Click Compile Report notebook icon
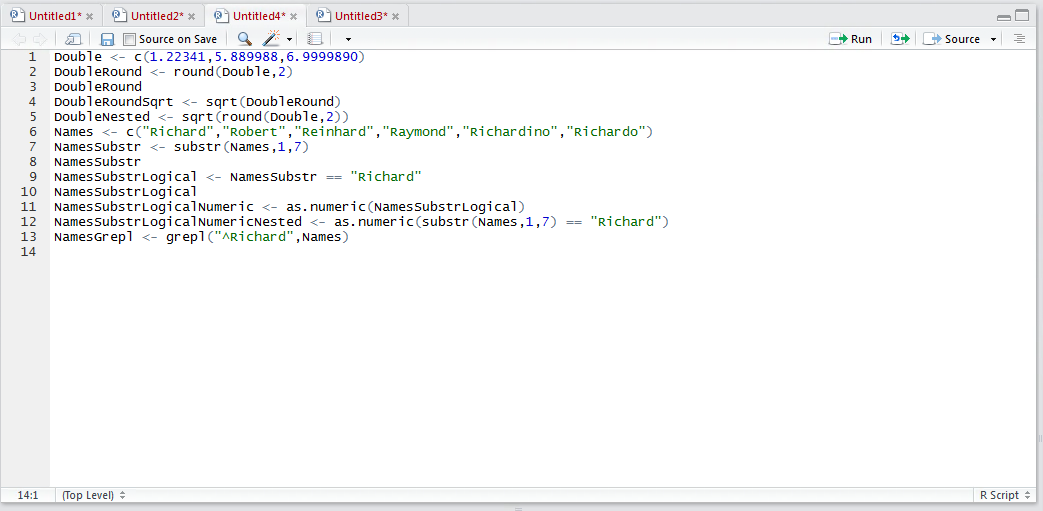Viewport: 1043px width, 511px height. (x=315, y=39)
